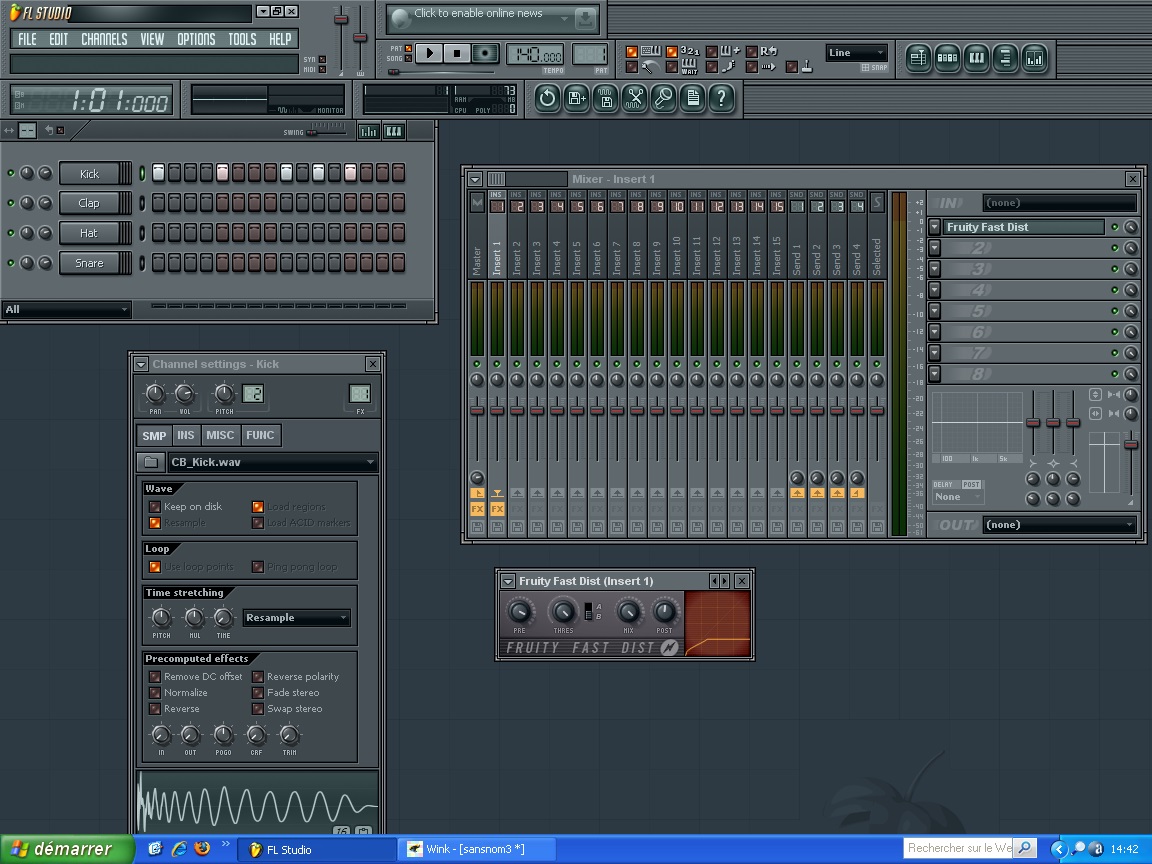Switch sequencer to graph editor view icon
This screenshot has height=864, width=1152.
click(x=368, y=132)
